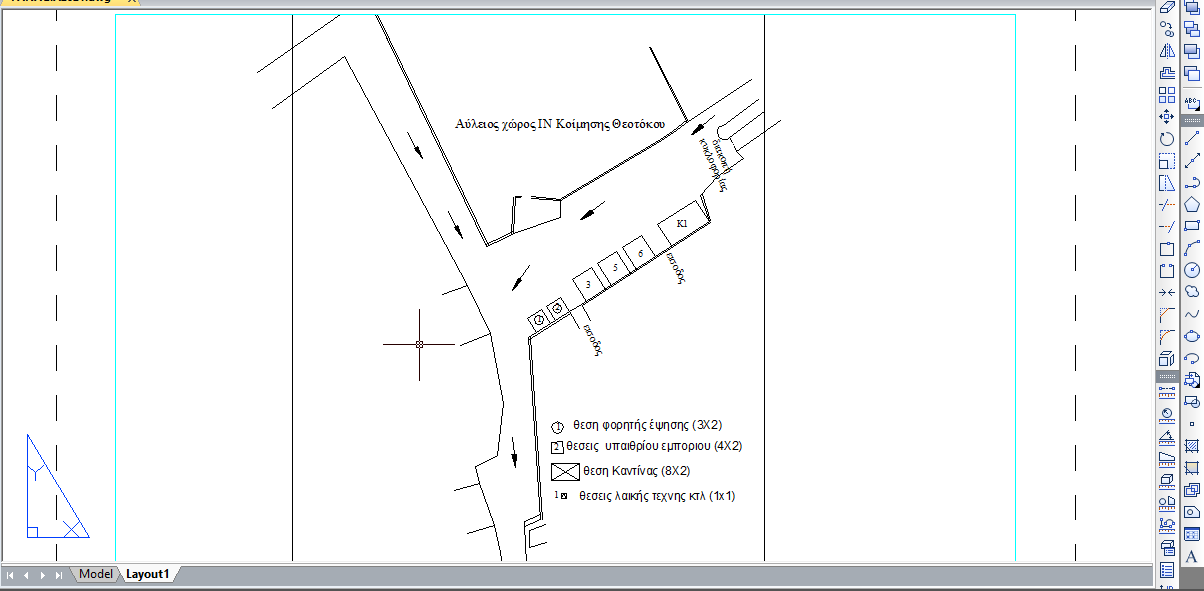Select the Layout1 tab

pos(147,574)
